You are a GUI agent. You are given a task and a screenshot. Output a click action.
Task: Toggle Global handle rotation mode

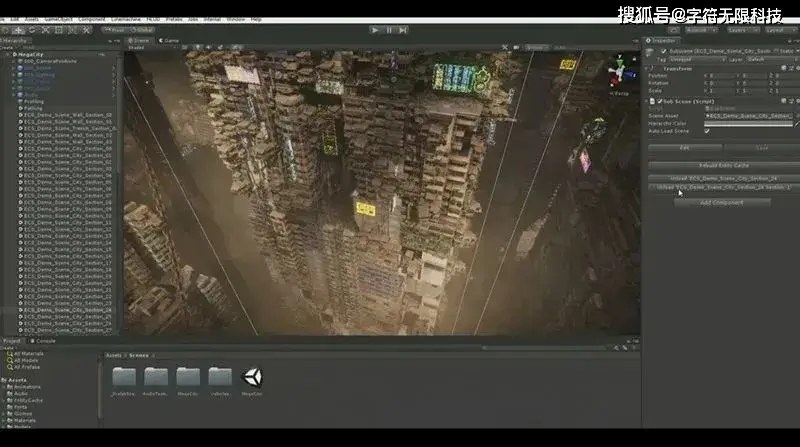[141, 30]
